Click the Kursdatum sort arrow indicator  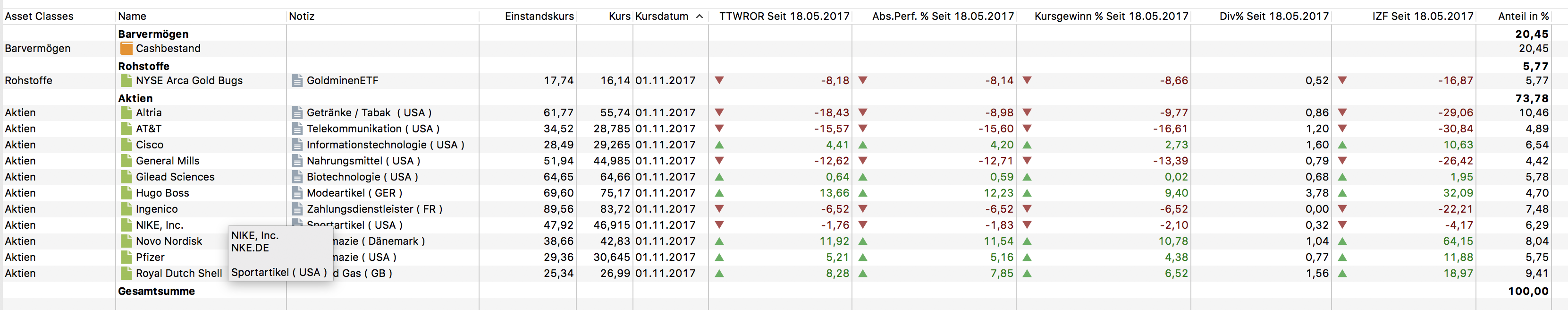[x=700, y=17]
